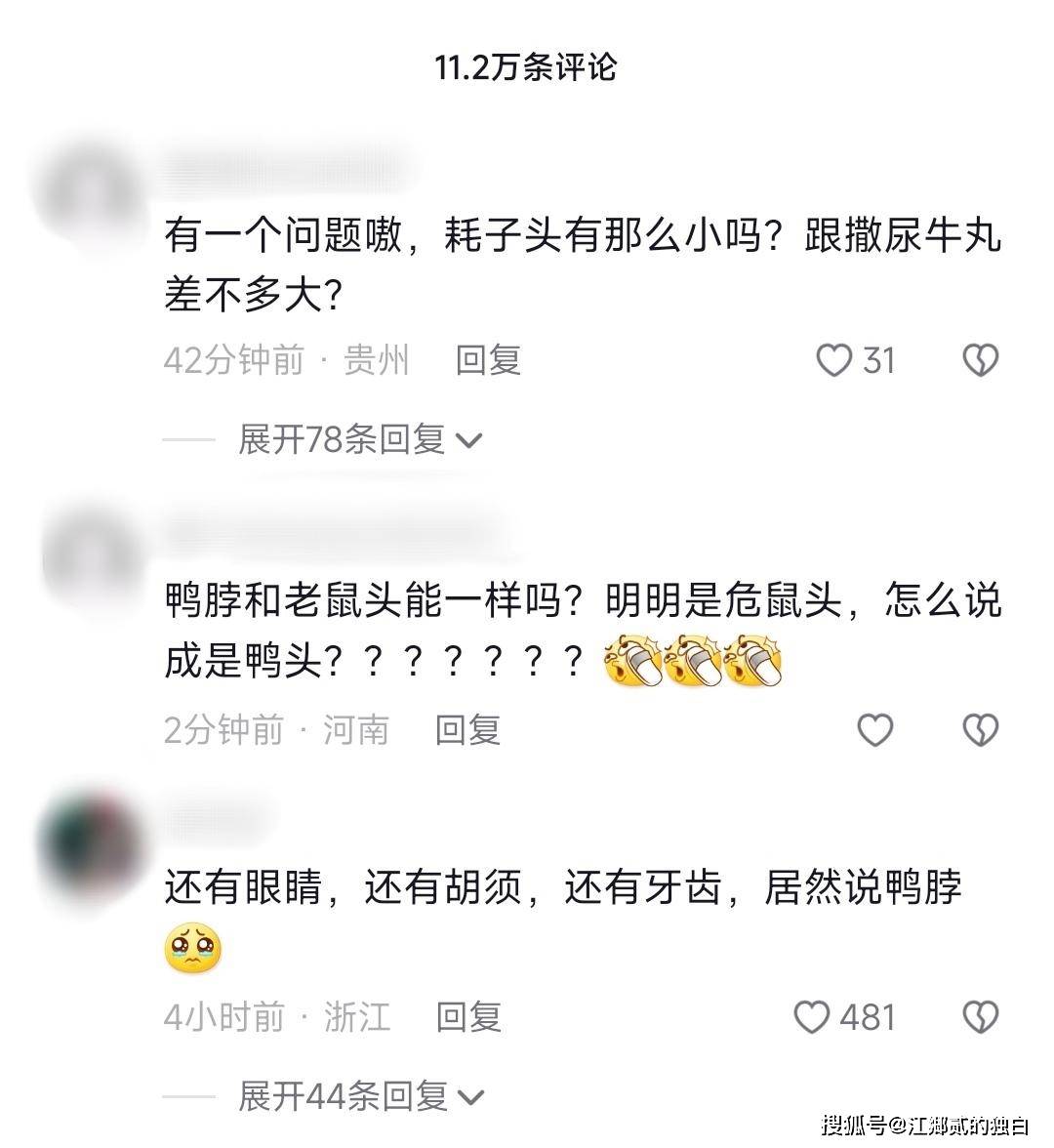Viewport: 1054px width, 1148px height.
Task: Like the Zhejiang comment with 481 likes
Action: (812, 1017)
